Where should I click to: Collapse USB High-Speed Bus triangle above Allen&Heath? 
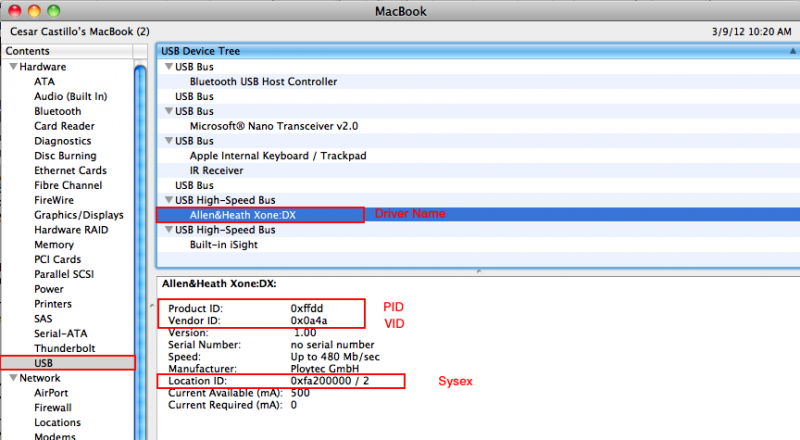tap(169, 200)
